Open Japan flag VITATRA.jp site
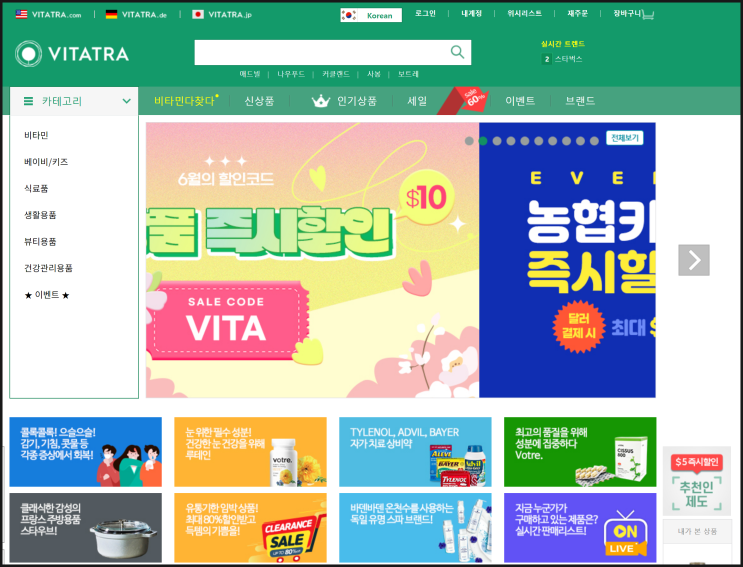 [222, 15]
